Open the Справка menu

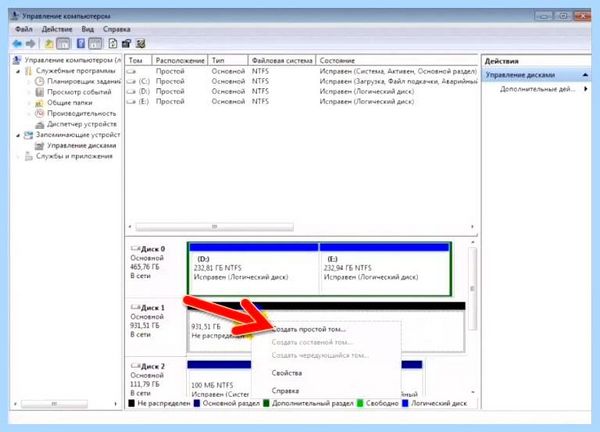pos(117,29)
